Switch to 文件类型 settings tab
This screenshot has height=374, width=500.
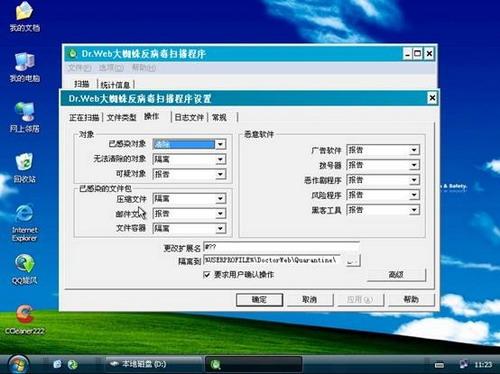tap(121, 117)
